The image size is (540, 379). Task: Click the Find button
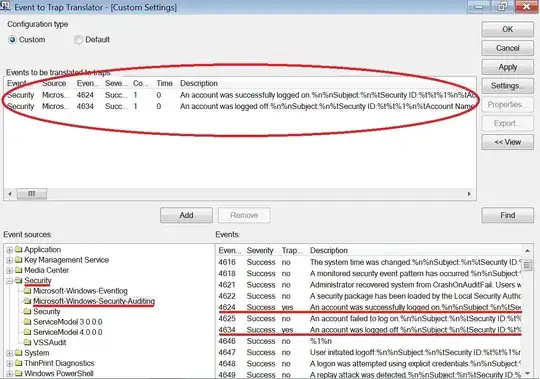pyautogui.click(x=508, y=215)
